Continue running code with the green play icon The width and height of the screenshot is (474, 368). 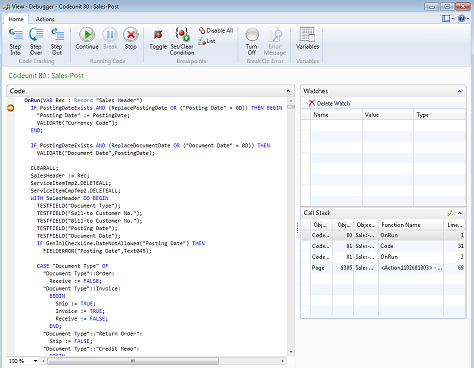point(87,34)
